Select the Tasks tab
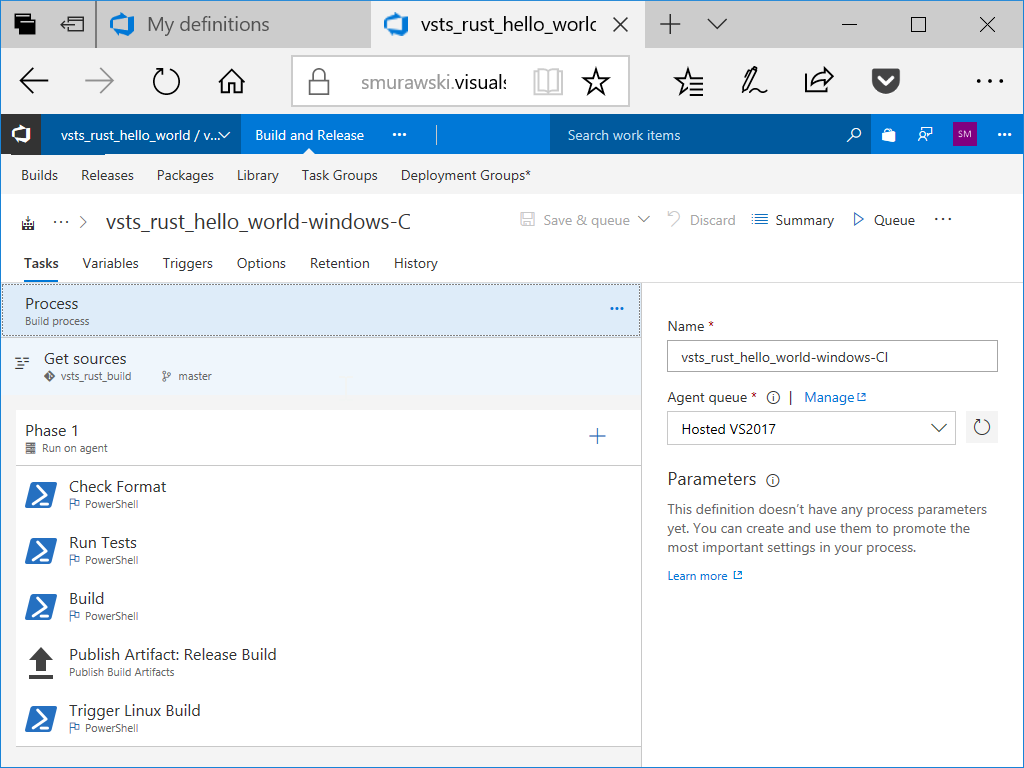Screen dimensions: 1024x768 point(41,263)
